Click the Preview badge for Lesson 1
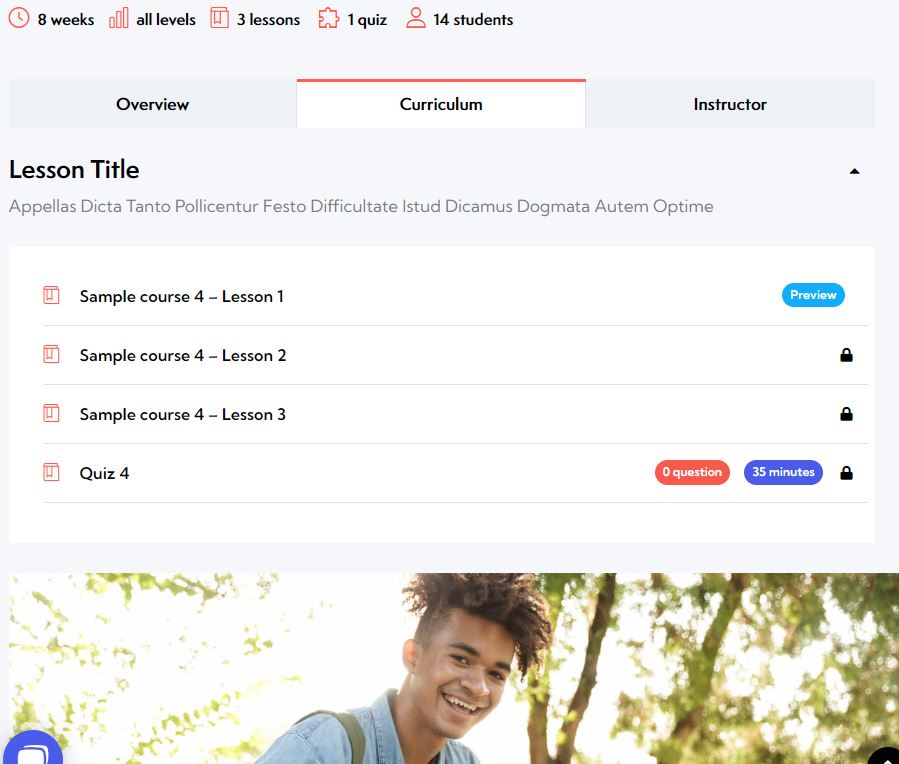 coord(813,295)
